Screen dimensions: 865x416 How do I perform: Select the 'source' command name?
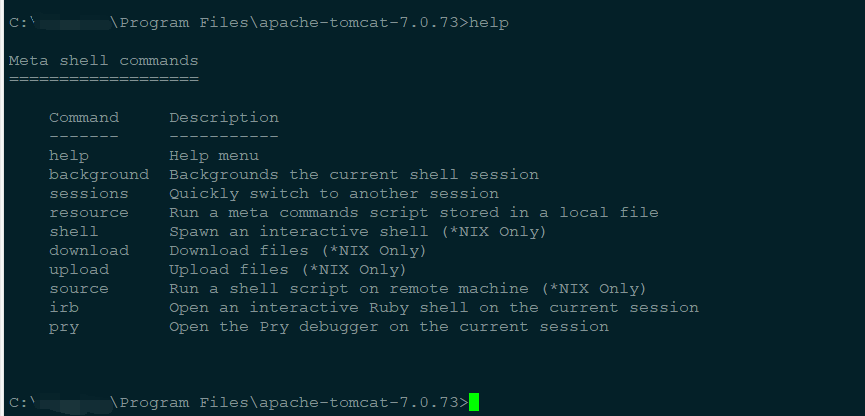coord(79,289)
